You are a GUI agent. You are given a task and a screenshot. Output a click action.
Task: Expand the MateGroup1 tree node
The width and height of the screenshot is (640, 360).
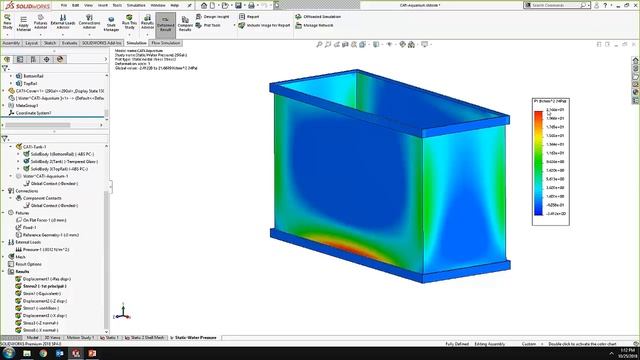pos(4,105)
